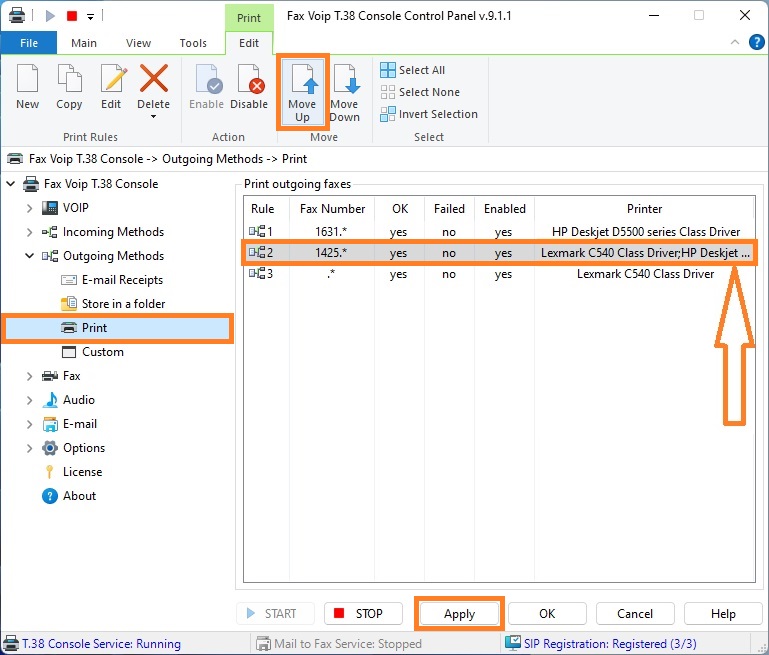Click quick access start play icon
The image size is (769, 655).
pyautogui.click(x=50, y=16)
